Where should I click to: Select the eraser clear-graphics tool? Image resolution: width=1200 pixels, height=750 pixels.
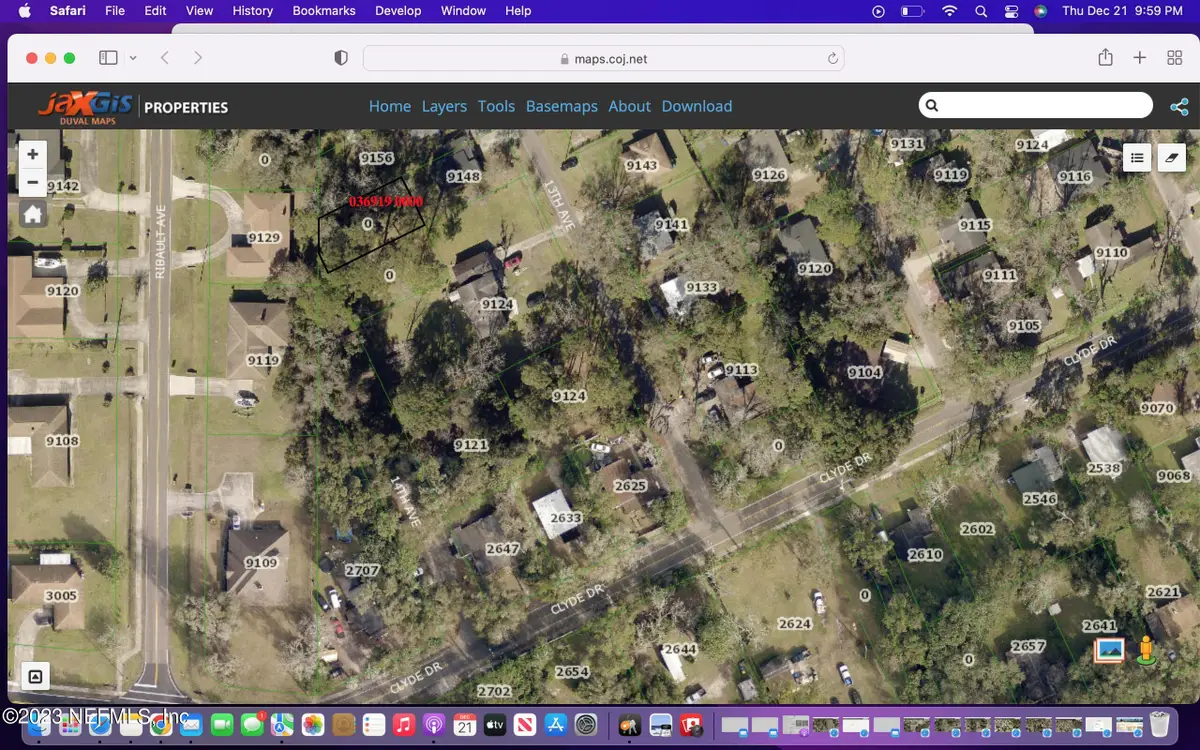point(1172,158)
